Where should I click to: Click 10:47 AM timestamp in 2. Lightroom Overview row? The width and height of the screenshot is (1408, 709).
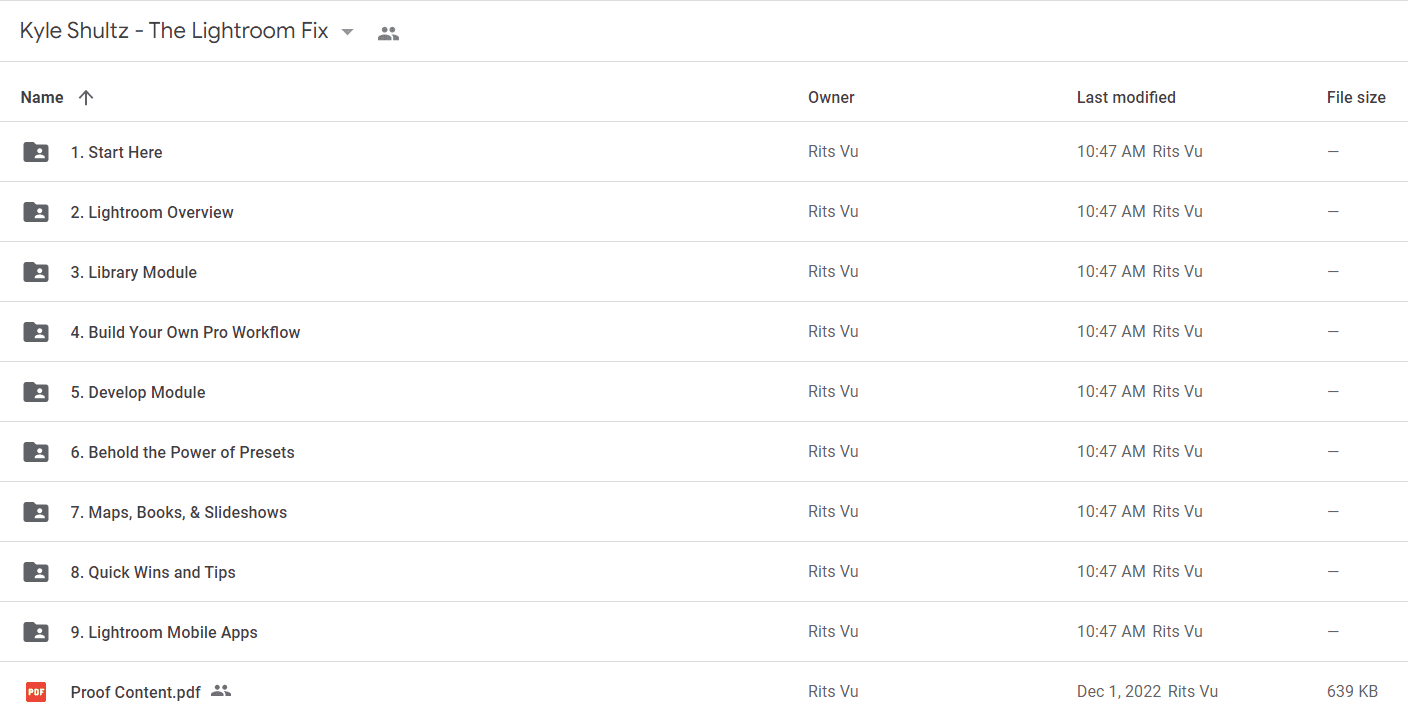1111,212
